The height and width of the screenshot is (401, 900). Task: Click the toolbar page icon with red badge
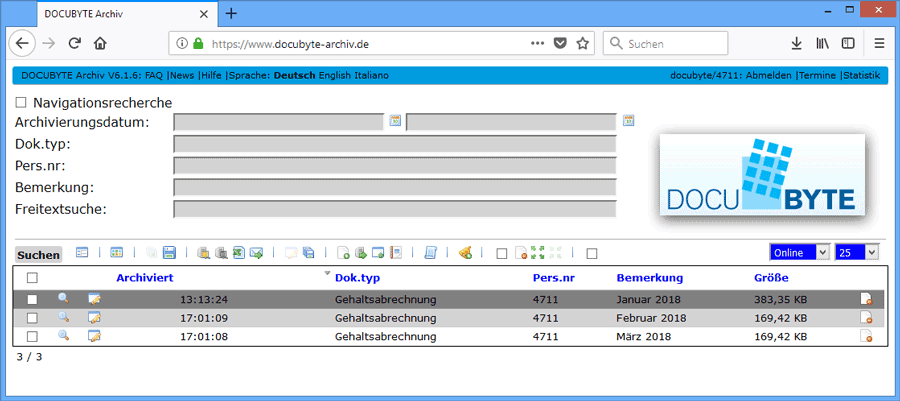pyautogui.click(x=521, y=253)
